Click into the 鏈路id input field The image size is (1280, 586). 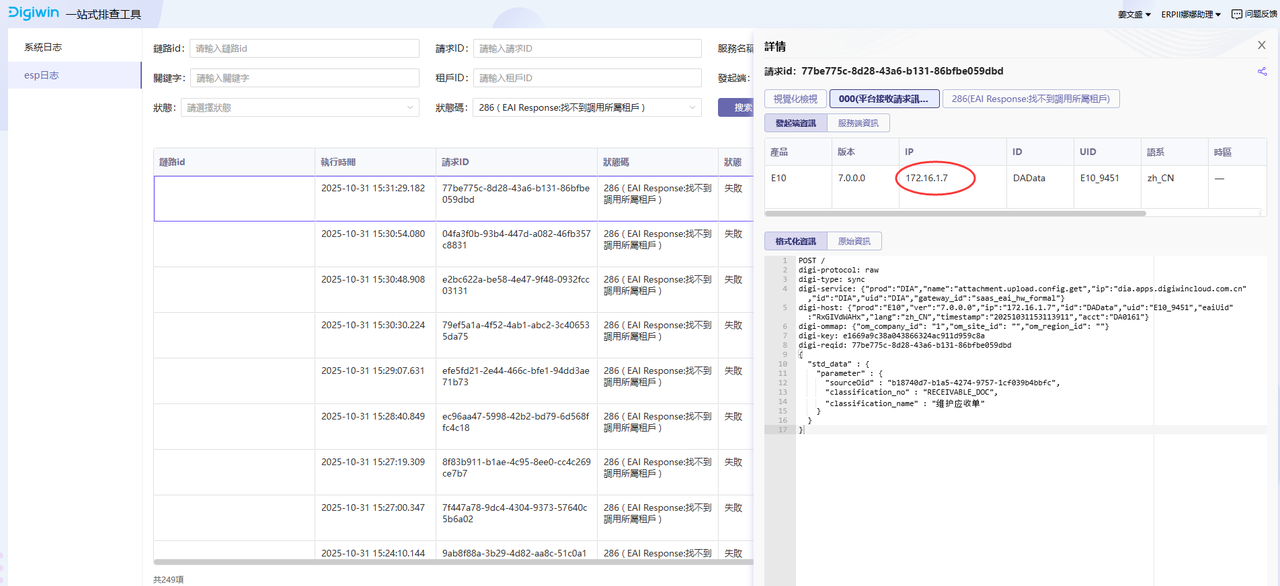click(303, 48)
